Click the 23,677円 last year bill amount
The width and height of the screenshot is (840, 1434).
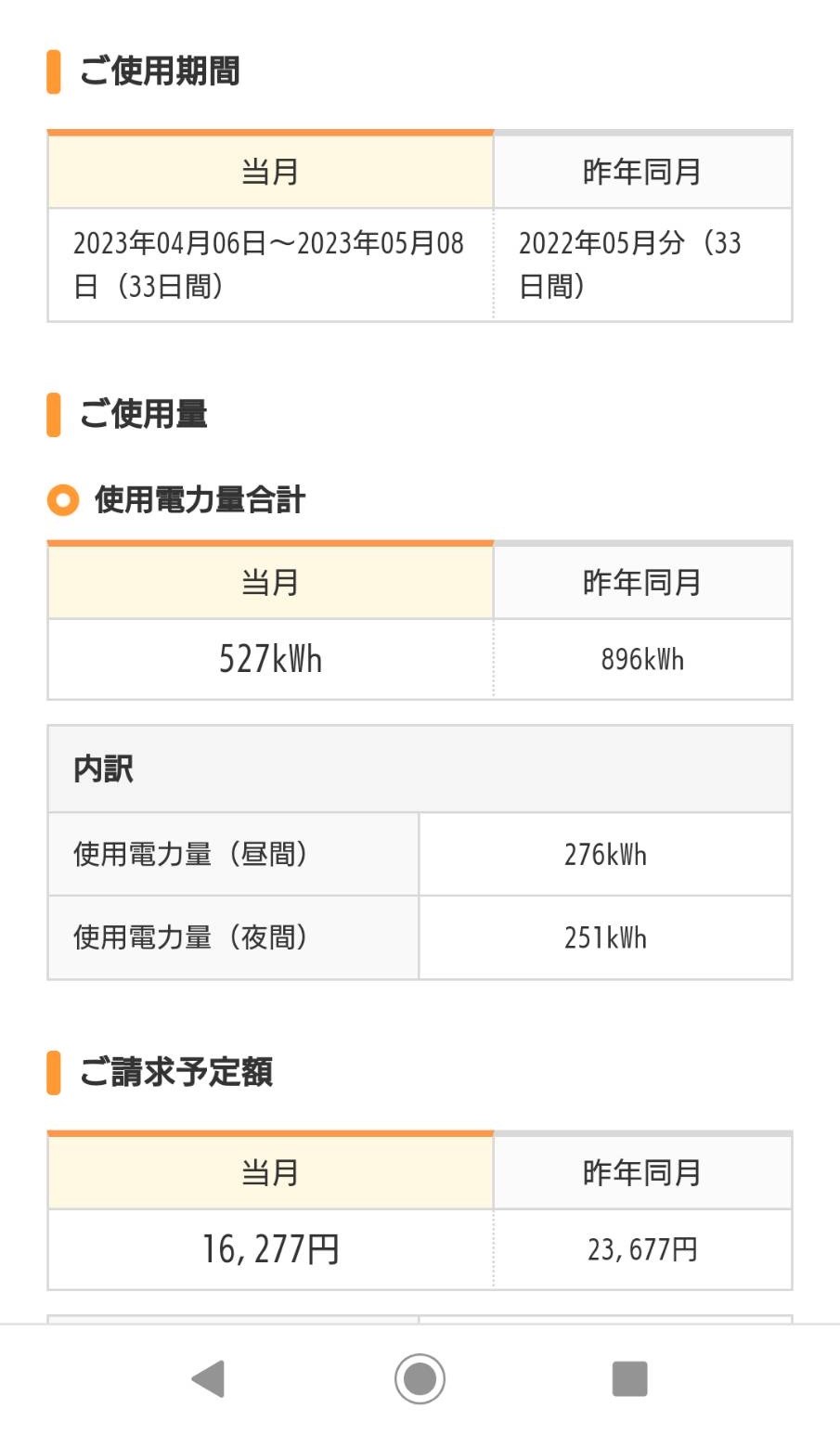click(642, 1249)
